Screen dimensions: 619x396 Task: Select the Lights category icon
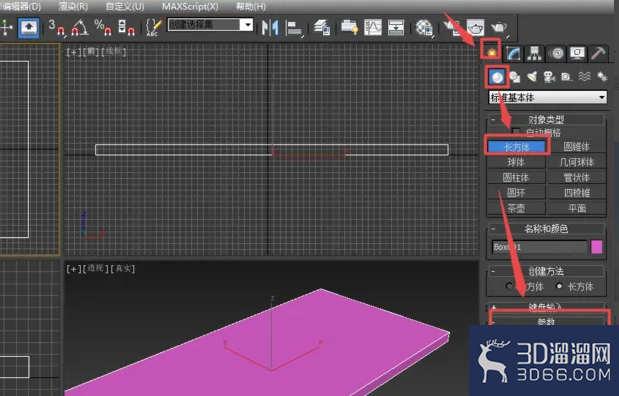(x=532, y=77)
